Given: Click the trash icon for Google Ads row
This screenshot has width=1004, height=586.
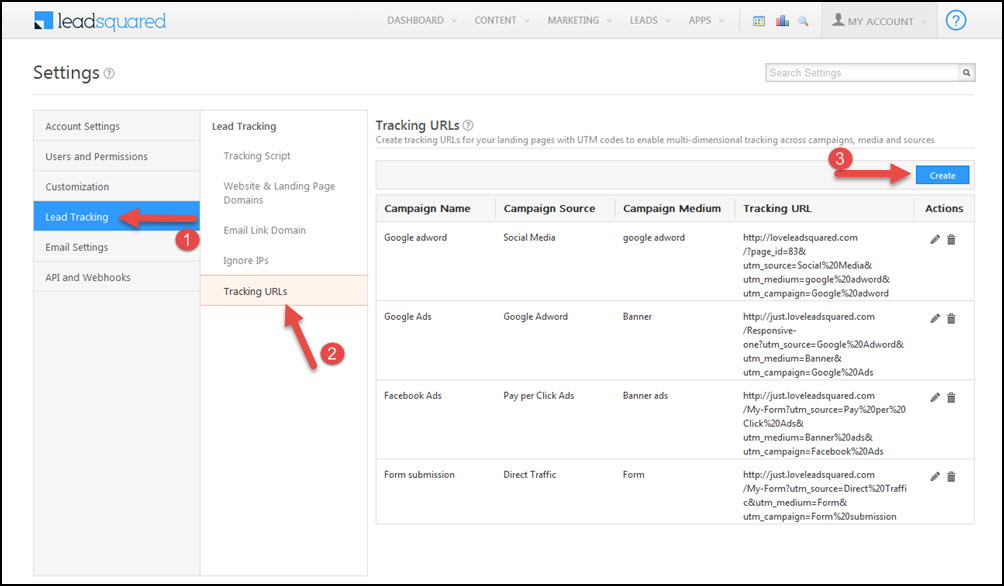Looking at the screenshot, I should pos(951,318).
